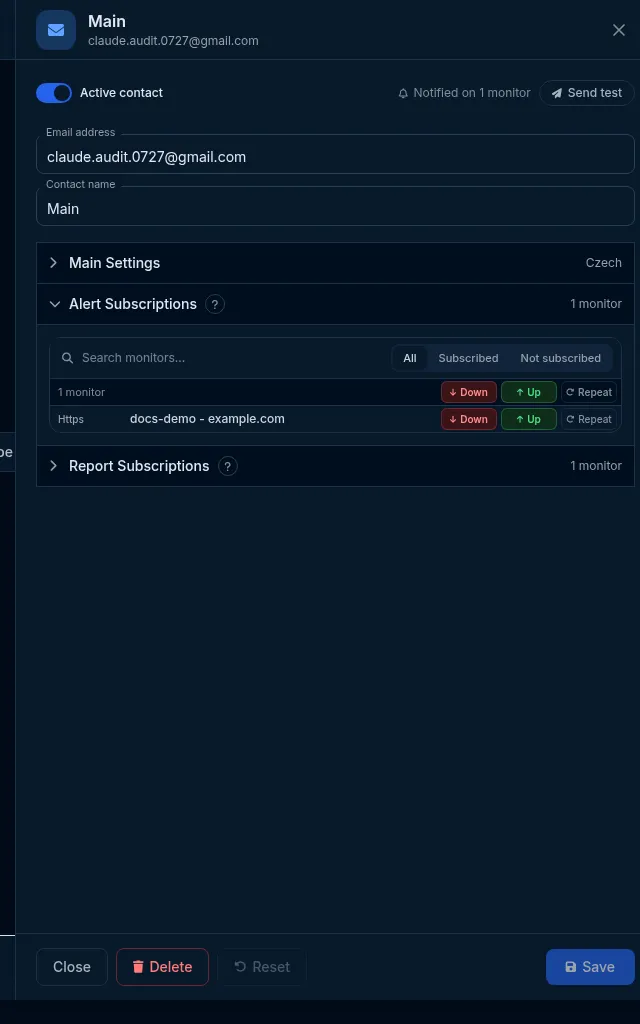
Task: Toggle Down alert for docs-demo - example.com
Action: pos(469,419)
